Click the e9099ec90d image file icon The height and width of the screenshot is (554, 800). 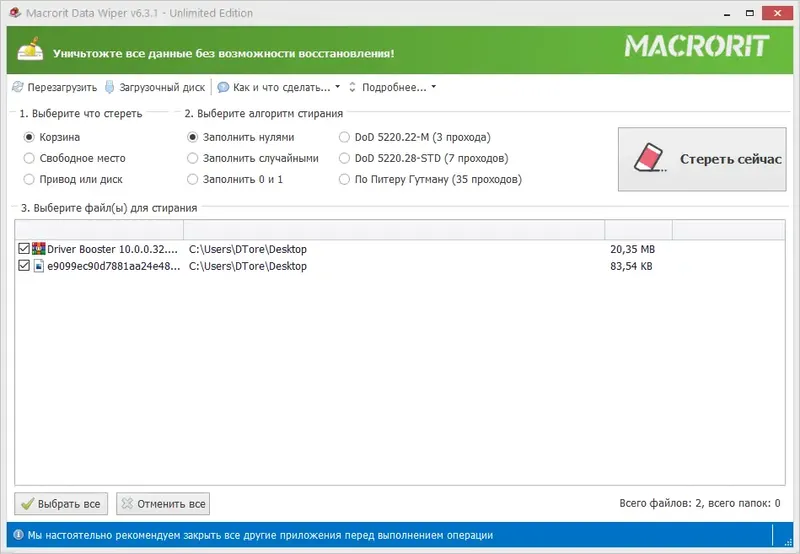tap(39, 266)
